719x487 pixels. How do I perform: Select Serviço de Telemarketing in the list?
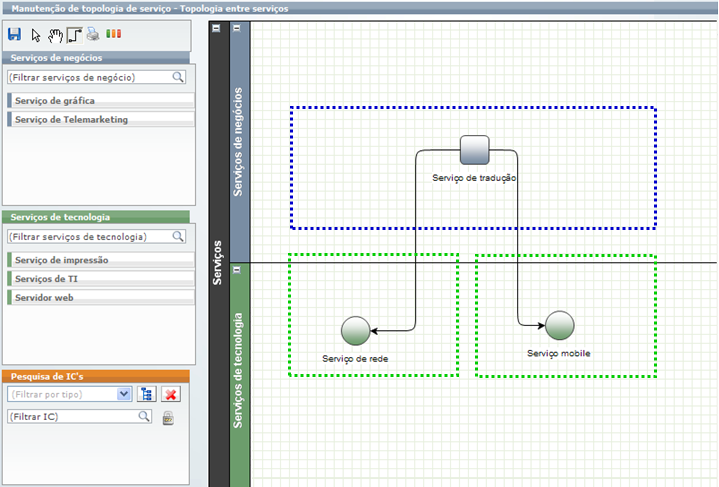pos(101,119)
